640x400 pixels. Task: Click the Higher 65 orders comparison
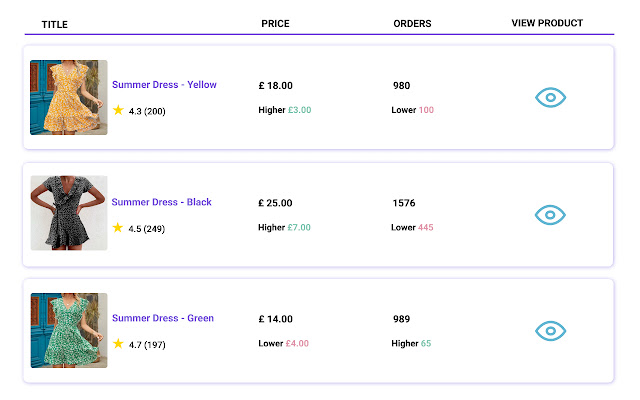[x=411, y=343]
